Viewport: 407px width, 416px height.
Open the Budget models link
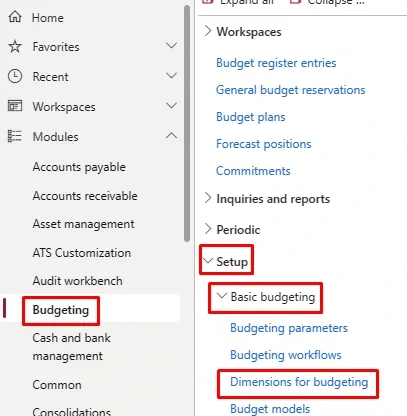[x=270, y=409]
